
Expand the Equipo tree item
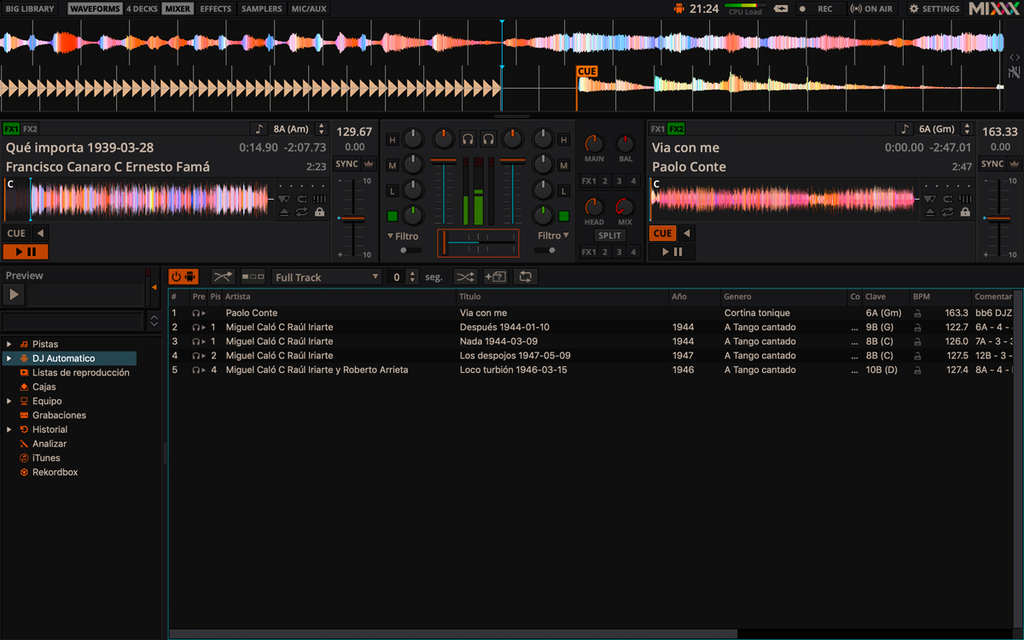pyautogui.click(x=9, y=401)
